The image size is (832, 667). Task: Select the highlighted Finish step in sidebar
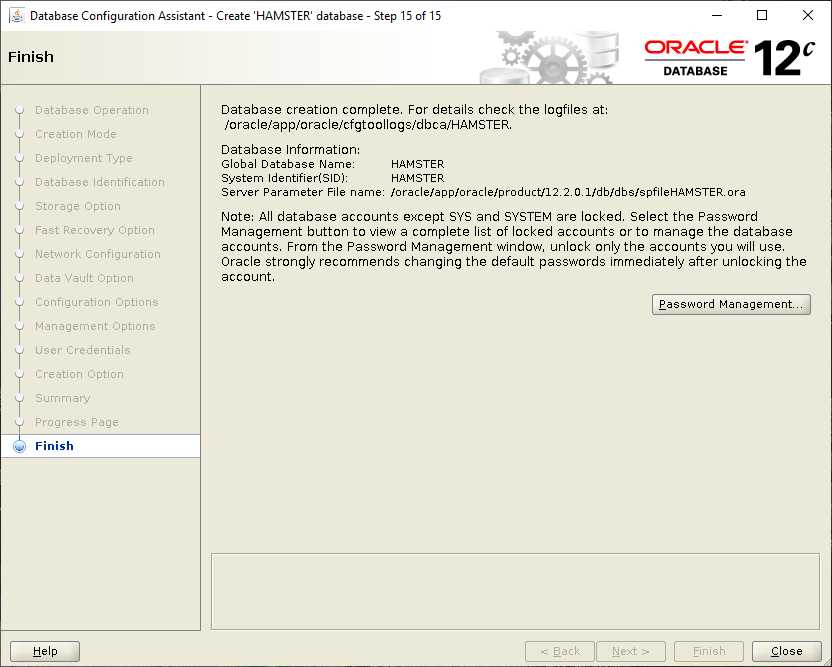coord(100,446)
